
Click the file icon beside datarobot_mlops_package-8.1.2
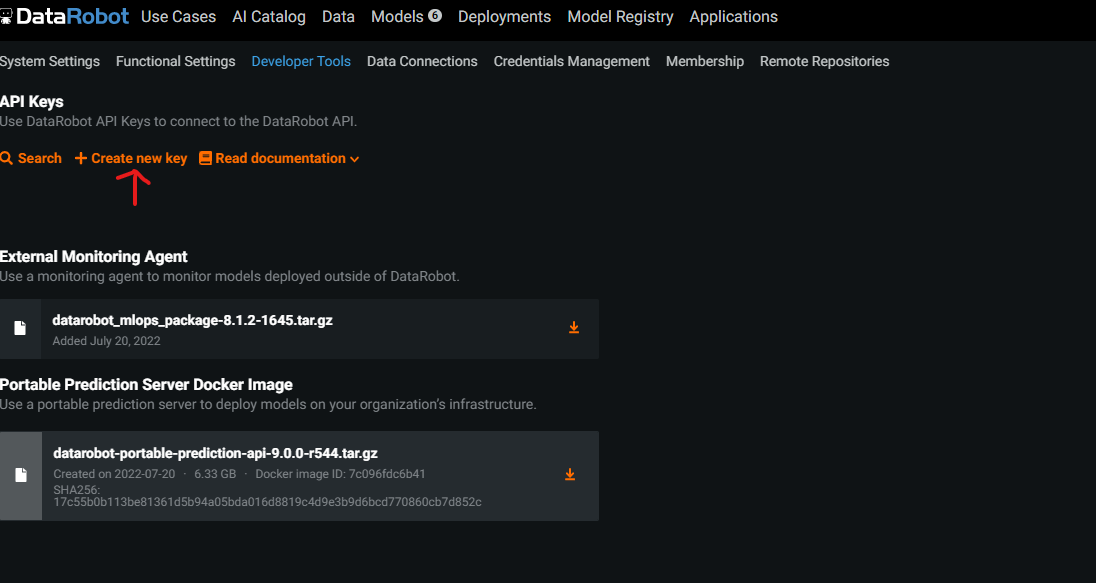click(x=21, y=328)
